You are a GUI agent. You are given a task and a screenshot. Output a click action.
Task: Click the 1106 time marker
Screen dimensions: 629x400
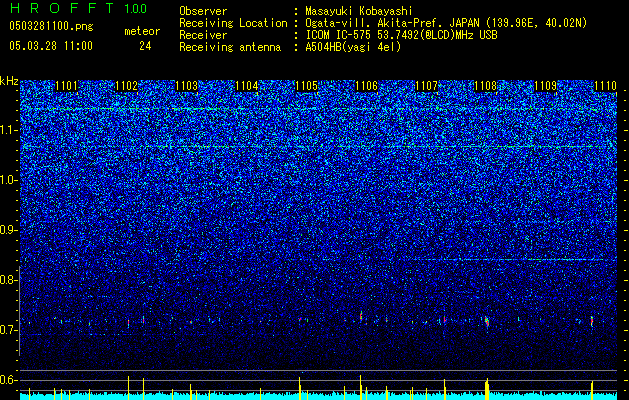tap(366, 86)
